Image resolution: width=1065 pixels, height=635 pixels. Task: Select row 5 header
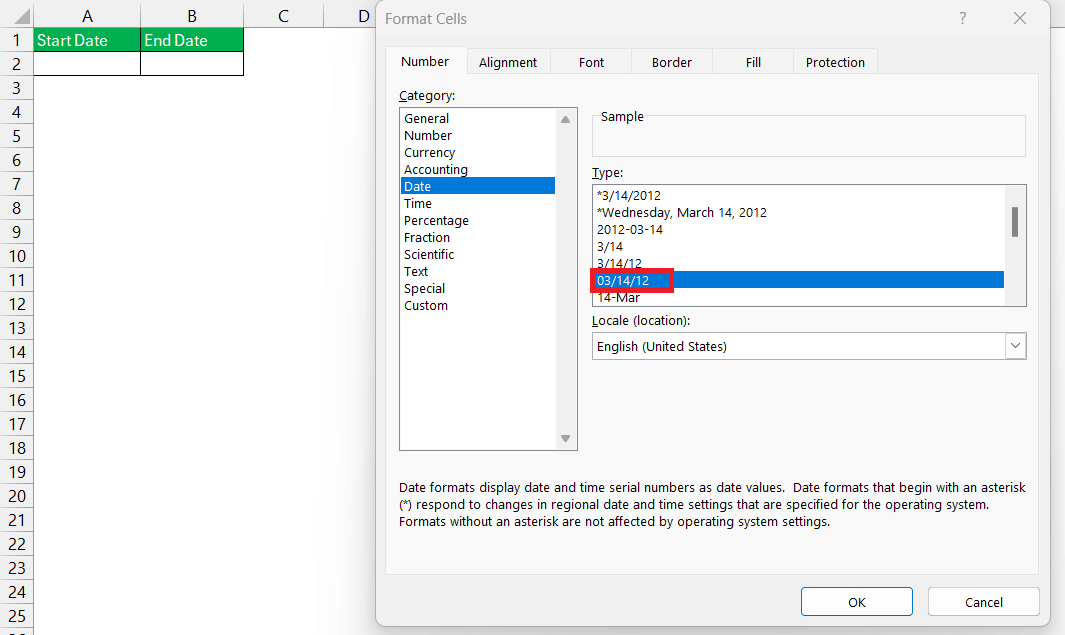pos(16,136)
